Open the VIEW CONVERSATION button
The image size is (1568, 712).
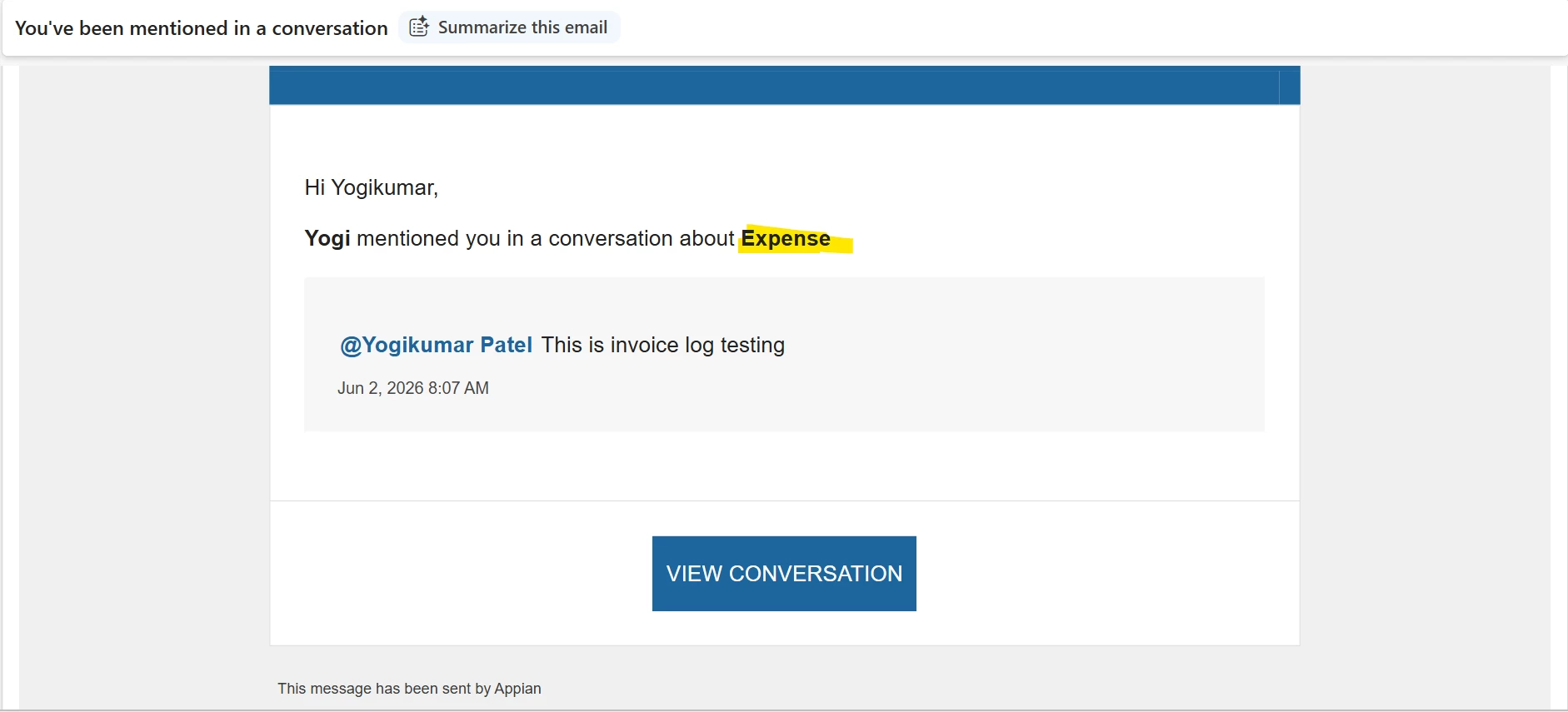point(784,574)
